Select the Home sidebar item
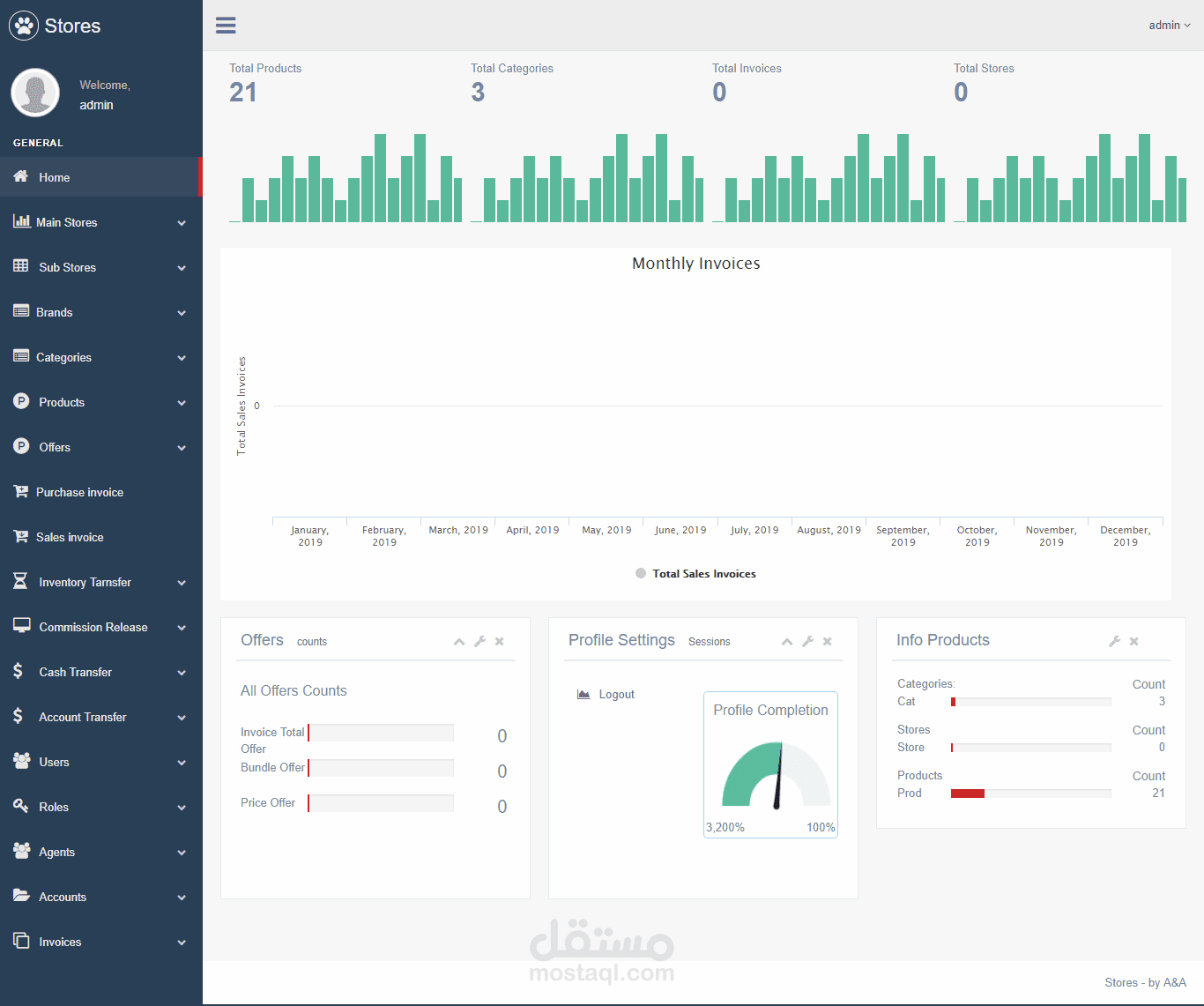Viewport: 1204px width, 1006px height. click(x=101, y=177)
